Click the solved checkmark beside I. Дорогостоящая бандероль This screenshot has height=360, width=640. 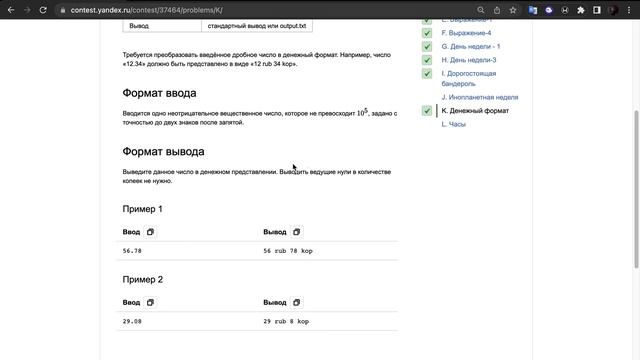click(427, 73)
